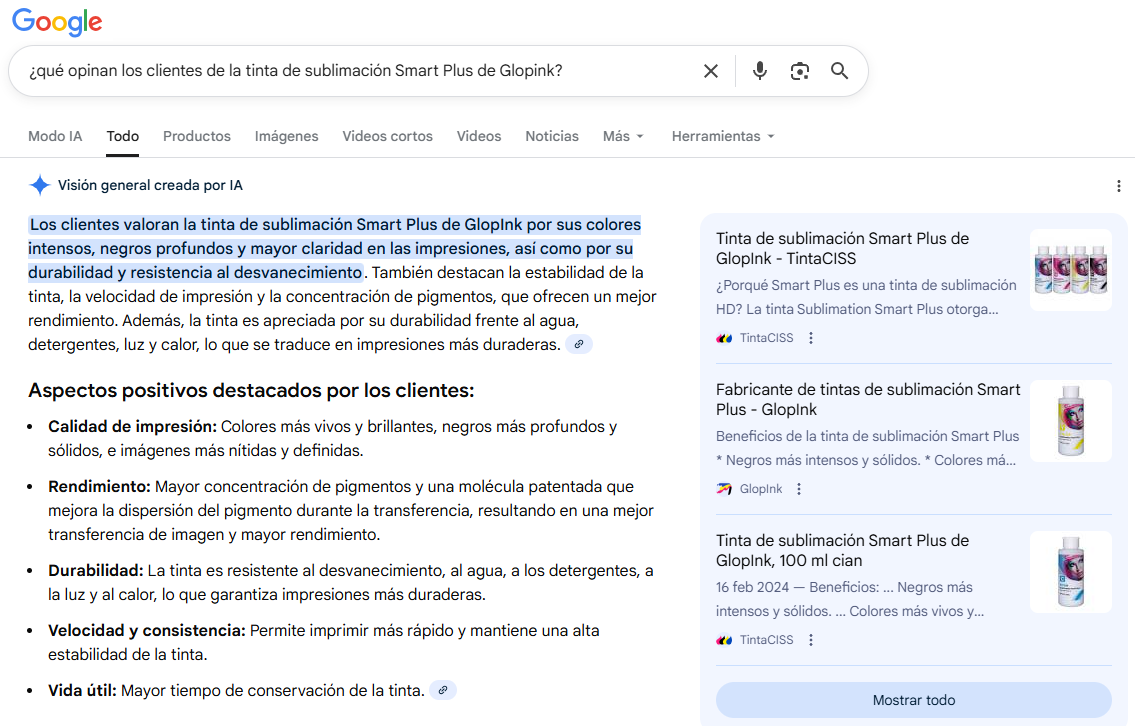The image size is (1135, 726).
Task: Click the magnifying glass search button
Action: pyautogui.click(x=839, y=71)
